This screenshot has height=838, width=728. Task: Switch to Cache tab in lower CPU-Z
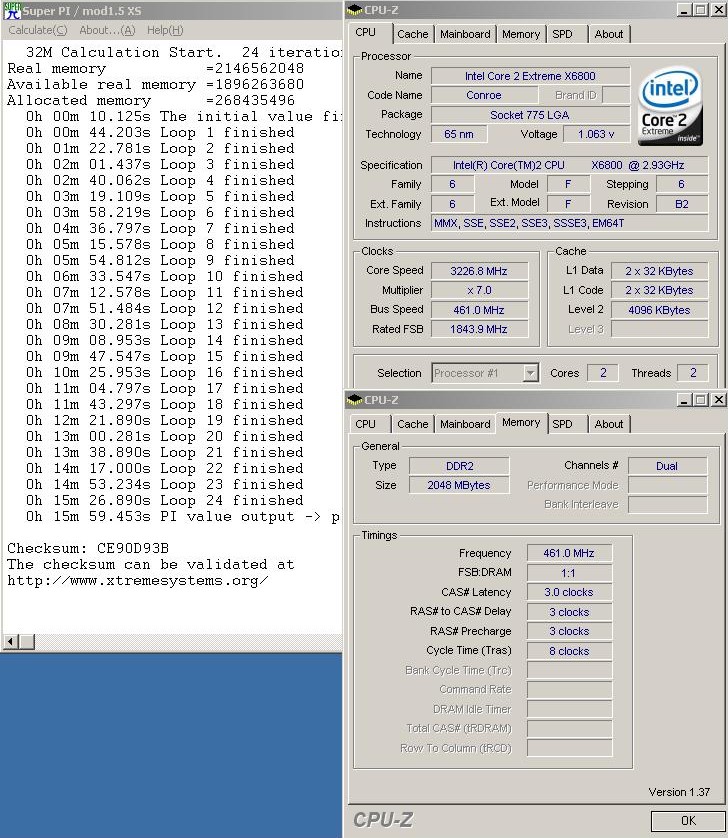[413, 424]
